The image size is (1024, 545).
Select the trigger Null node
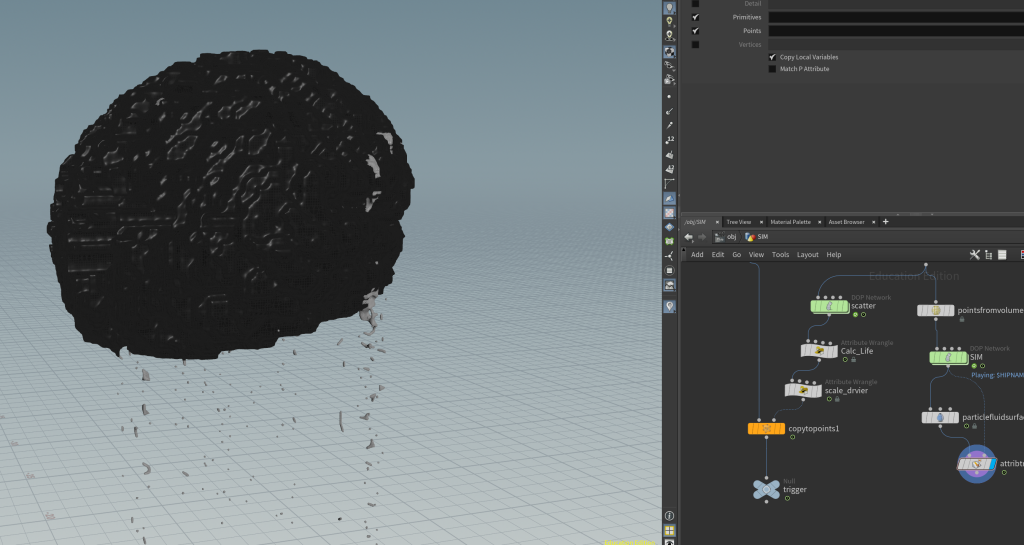point(766,489)
